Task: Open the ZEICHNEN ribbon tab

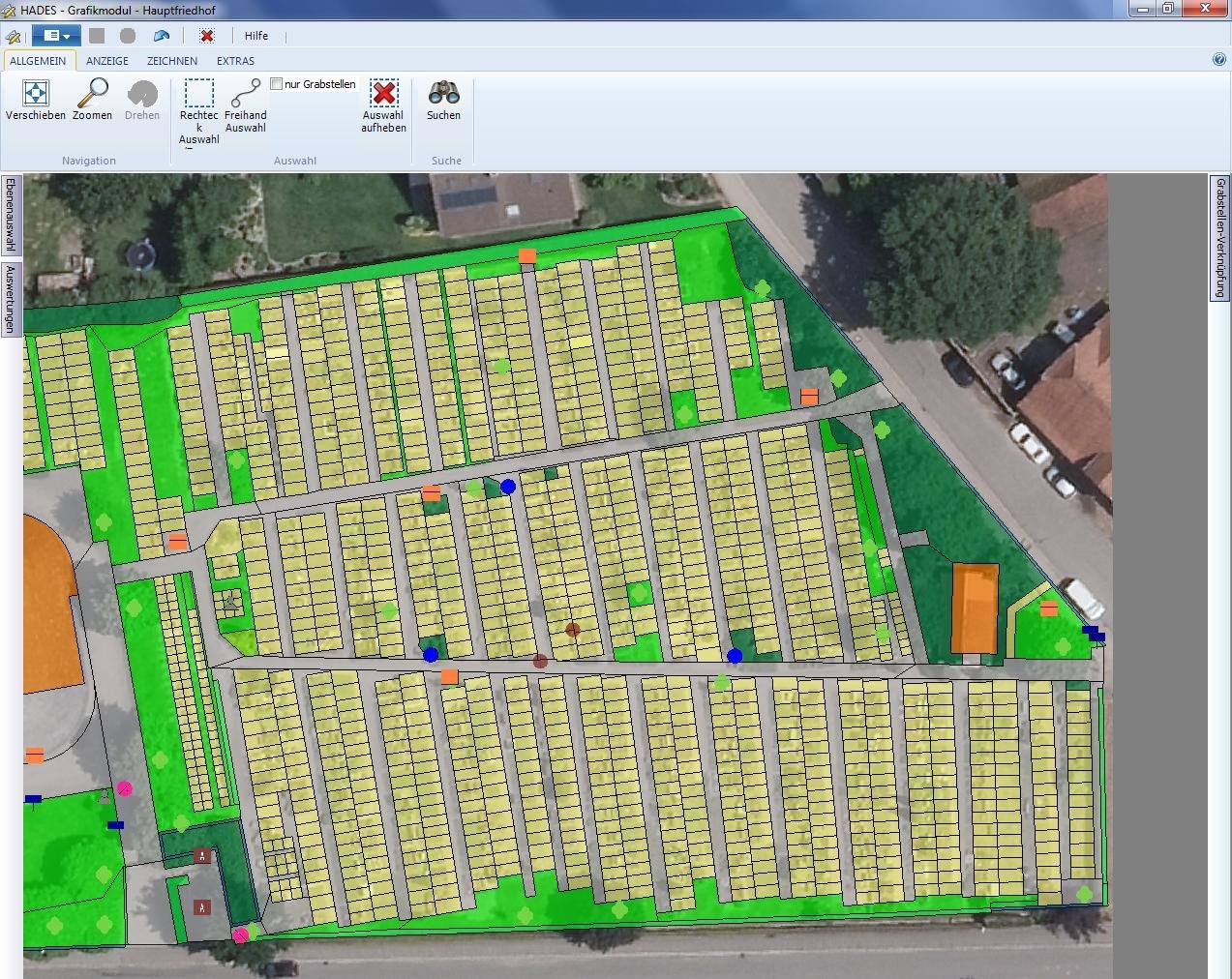Action: pyautogui.click(x=172, y=61)
